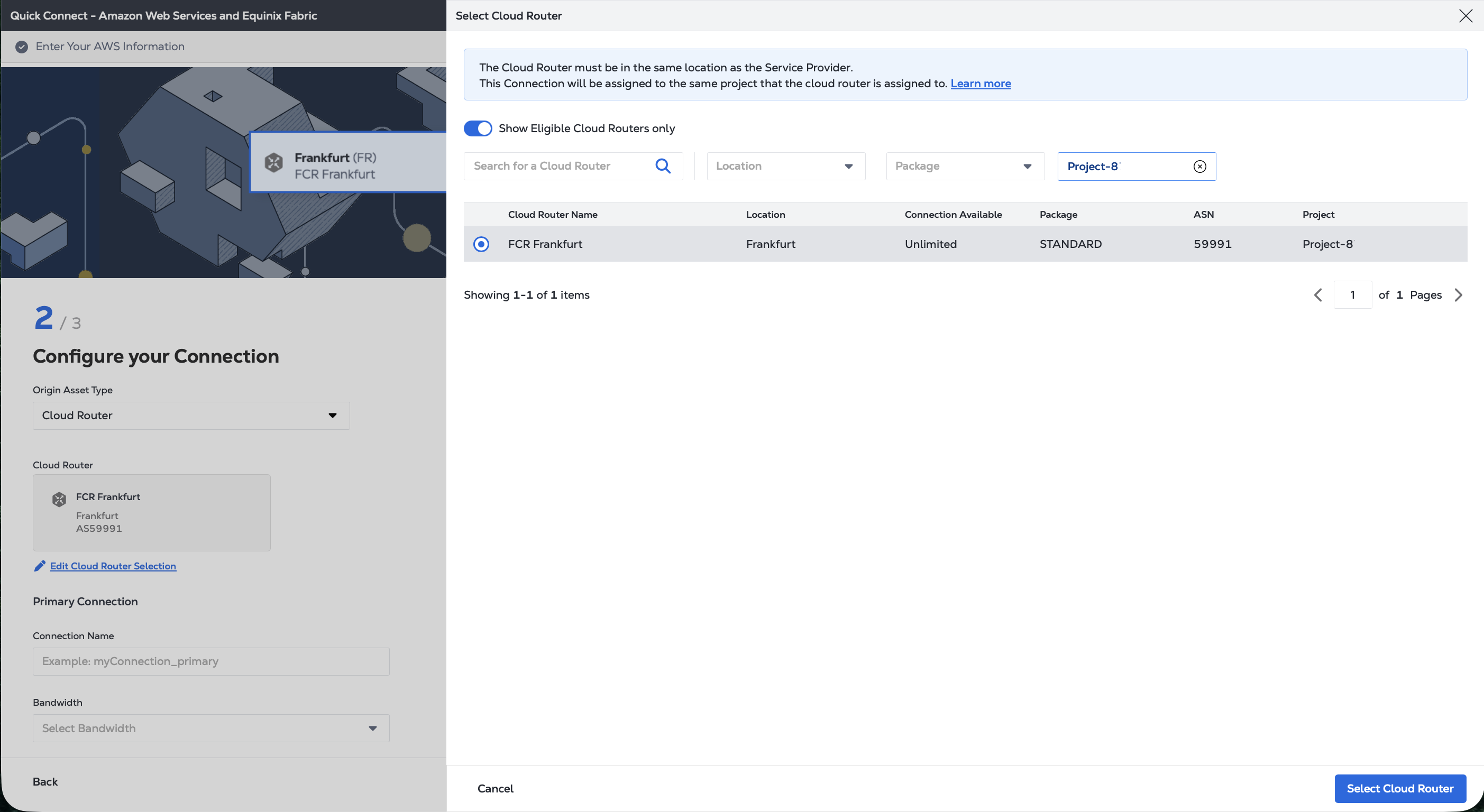Expand the Origin Asset Type dropdown

(x=191, y=415)
